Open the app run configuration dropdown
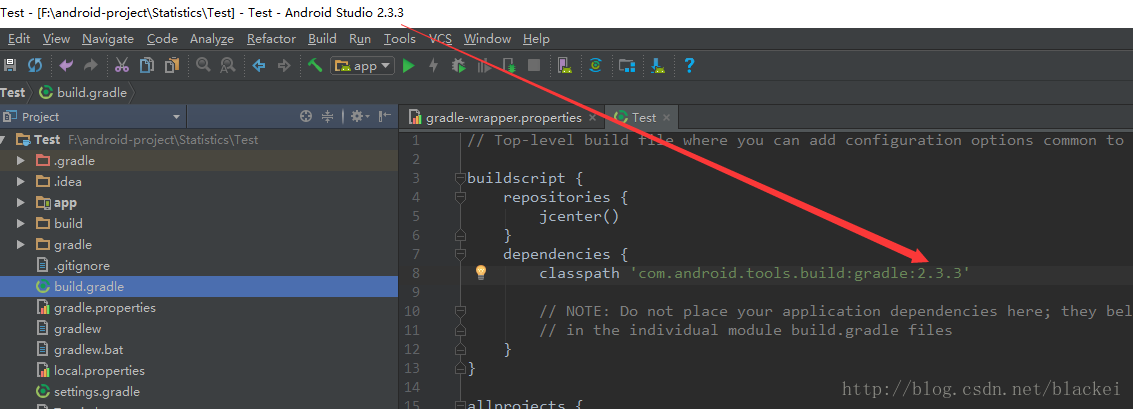 coord(363,66)
